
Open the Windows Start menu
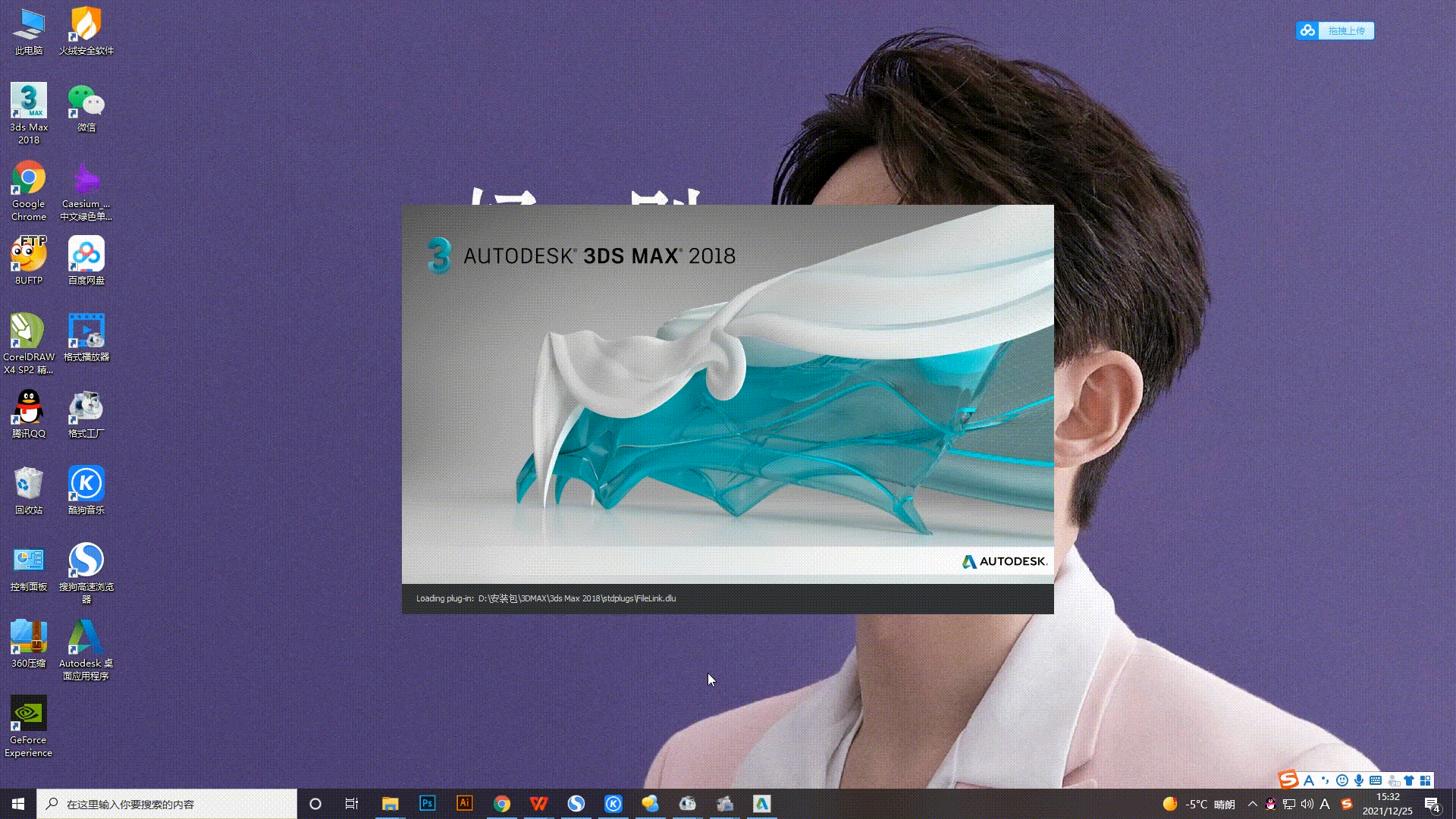pos(18,803)
